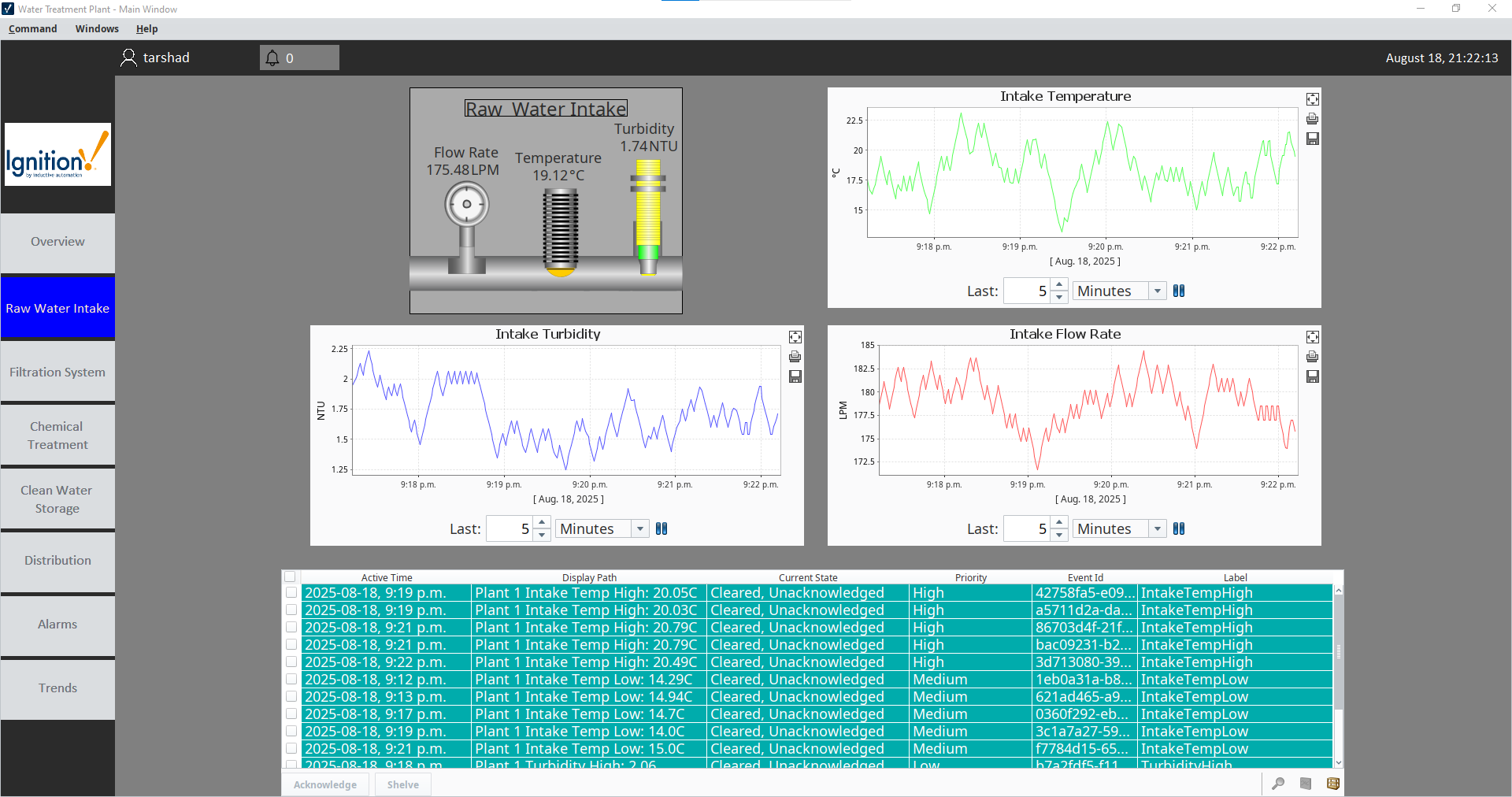Click the alarm table notes icon
This screenshot has width=1512, height=797.
pyautogui.click(x=1306, y=784)
